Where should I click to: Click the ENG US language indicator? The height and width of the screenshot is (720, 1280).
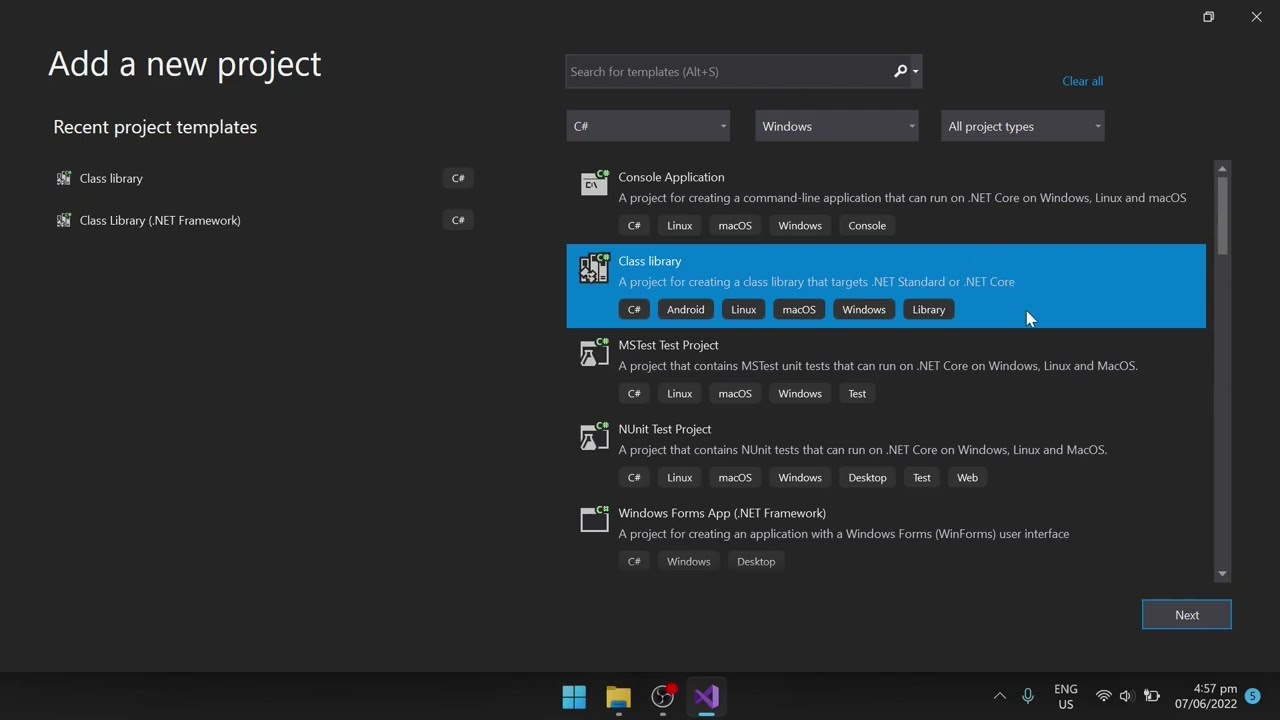(x=1065, y=696)
